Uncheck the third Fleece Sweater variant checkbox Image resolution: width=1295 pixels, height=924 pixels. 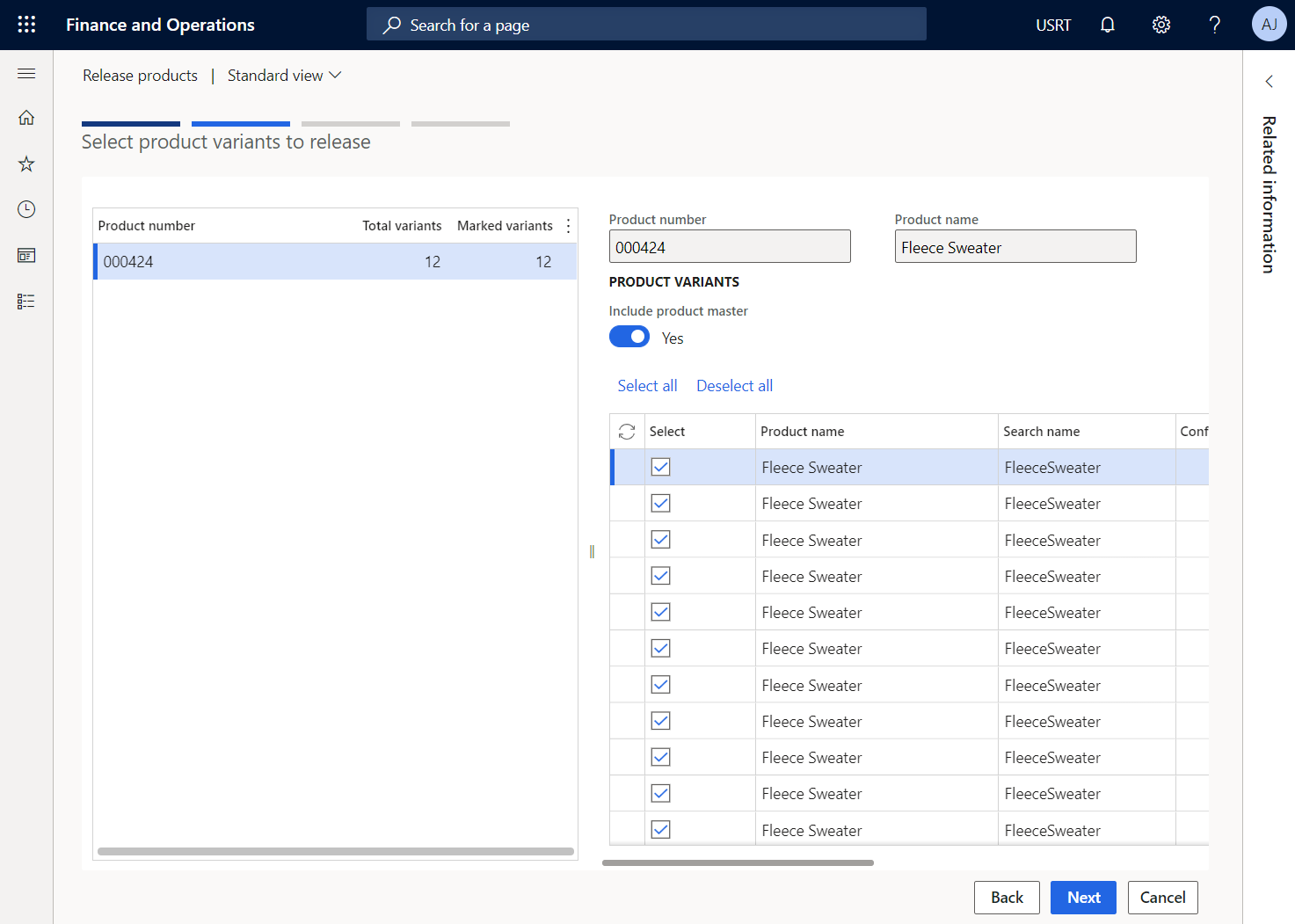pos(661,540)
